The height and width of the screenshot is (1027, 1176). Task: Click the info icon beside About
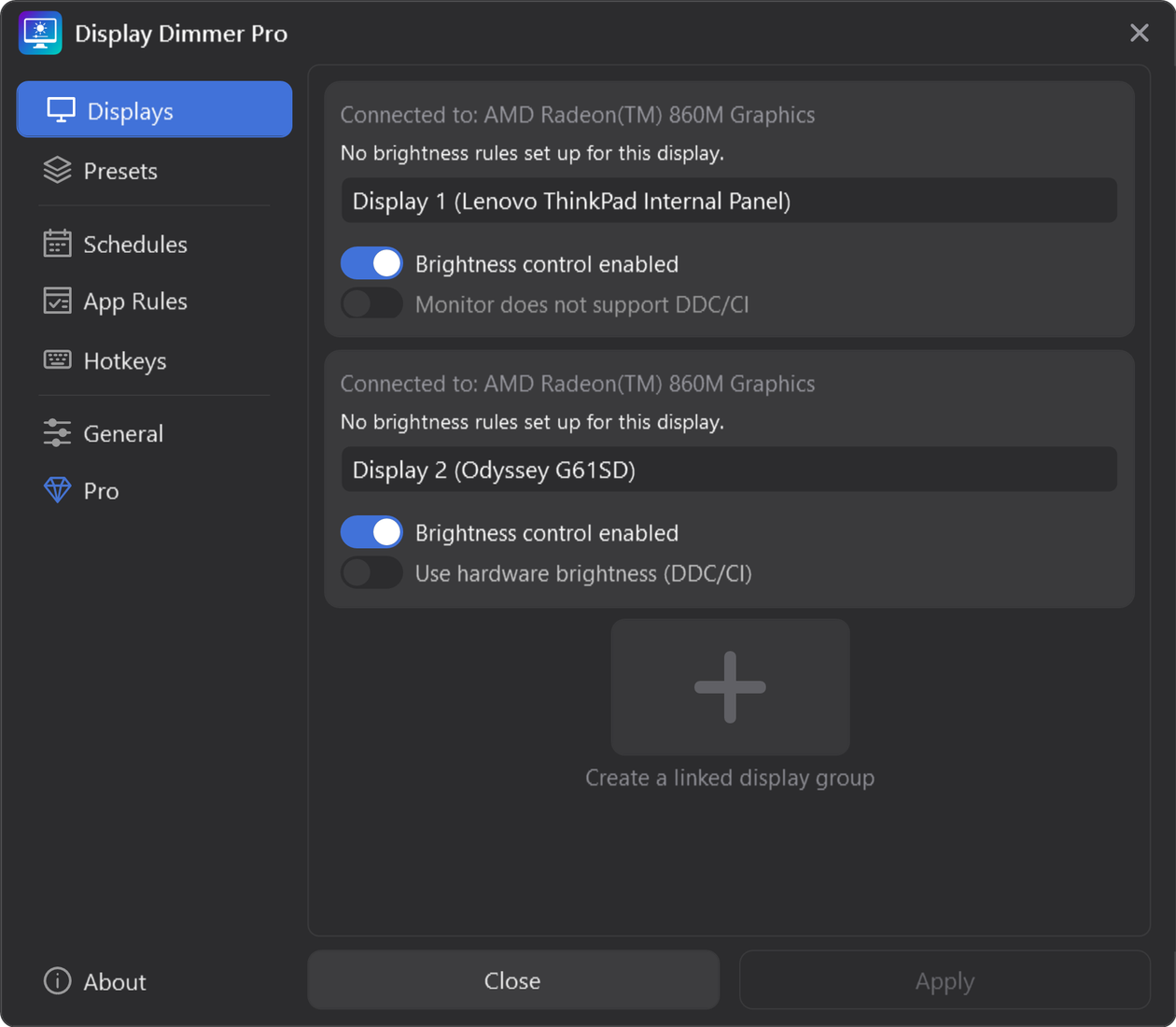(57, 981)
